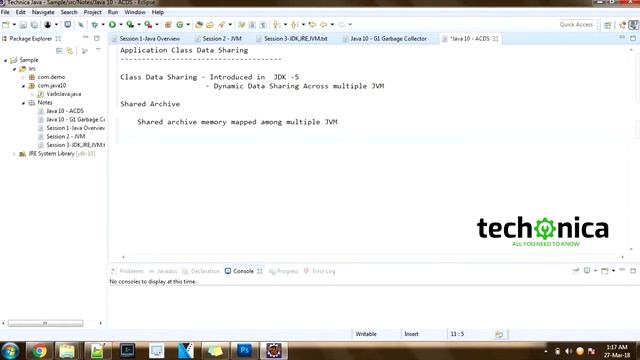Switch to the Problems view tab

coord(131,271)
